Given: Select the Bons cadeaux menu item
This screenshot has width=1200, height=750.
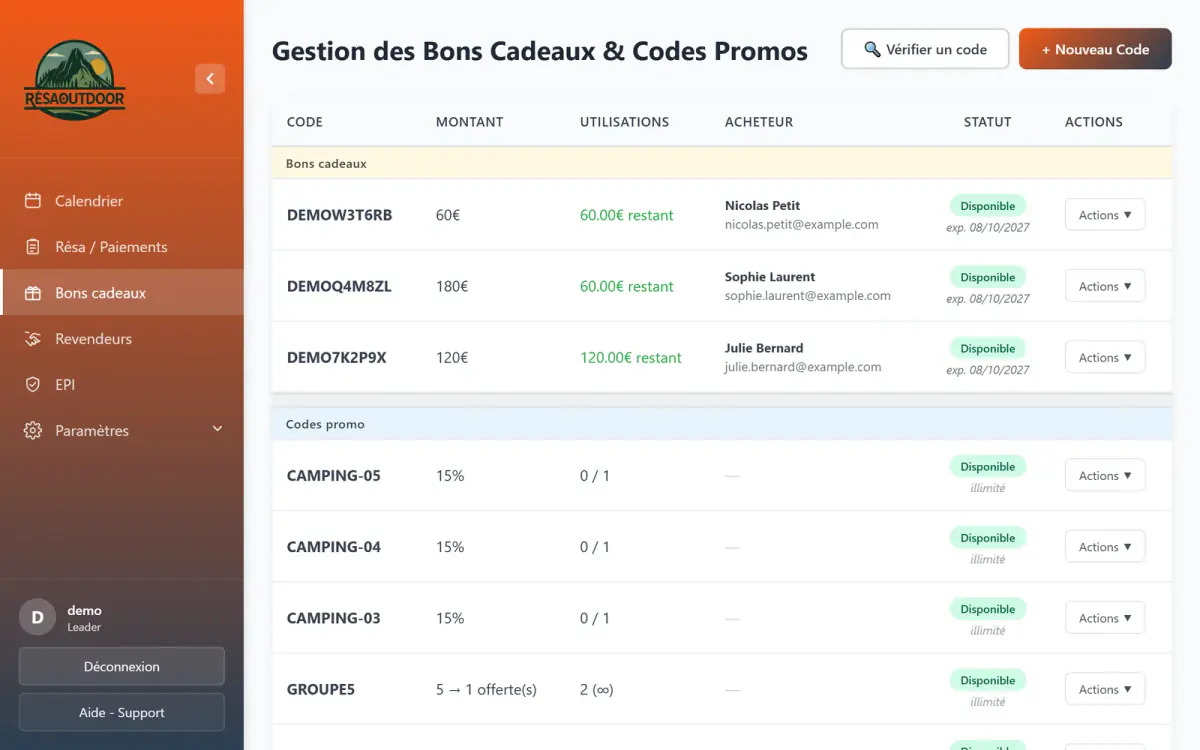Looking at the screenshot, I should pyautogui.click(x=122, y=293).
